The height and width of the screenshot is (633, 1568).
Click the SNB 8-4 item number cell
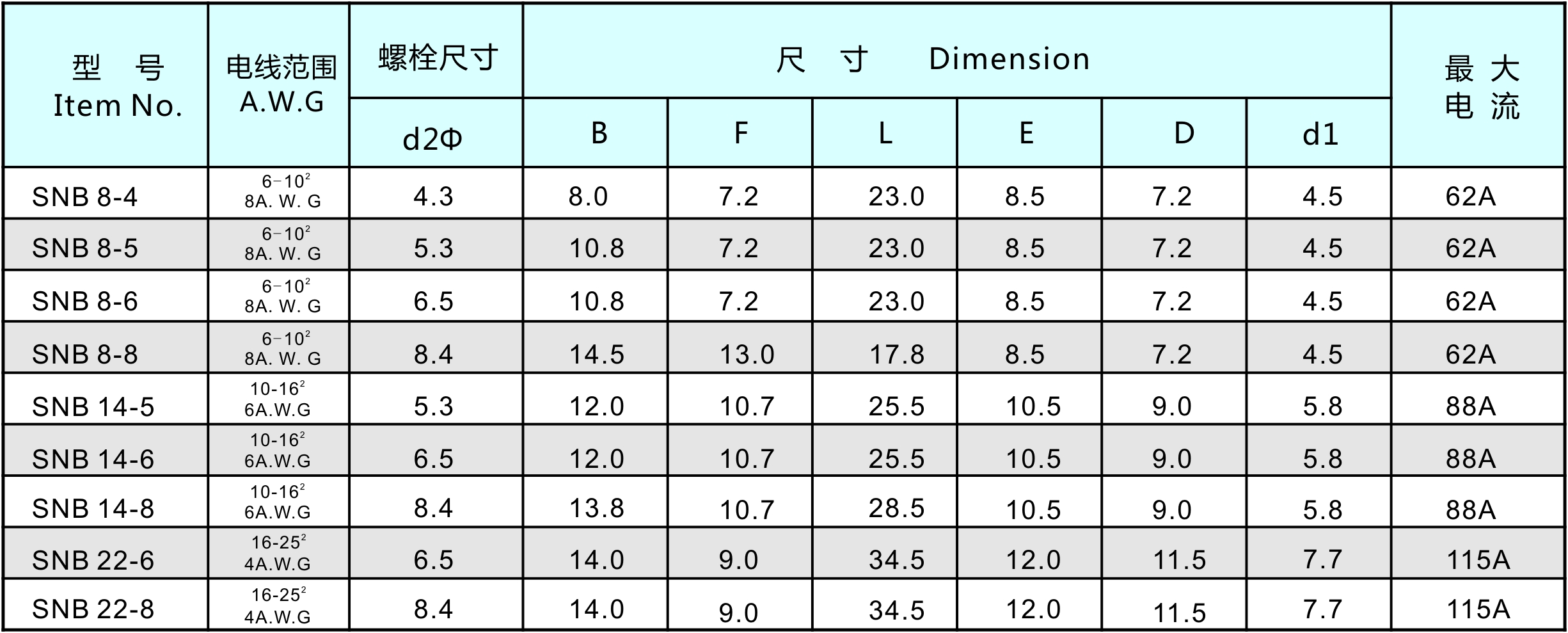(85, 196)
